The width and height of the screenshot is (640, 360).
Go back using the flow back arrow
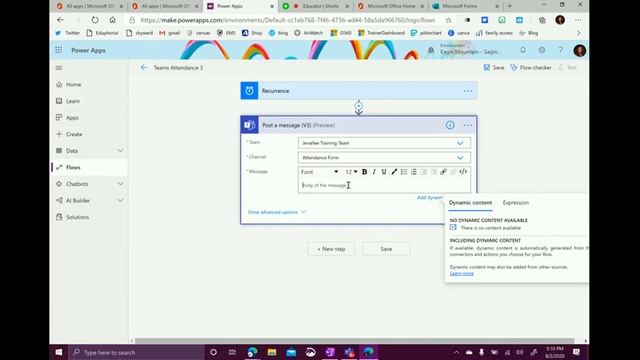tap(144, 68)
